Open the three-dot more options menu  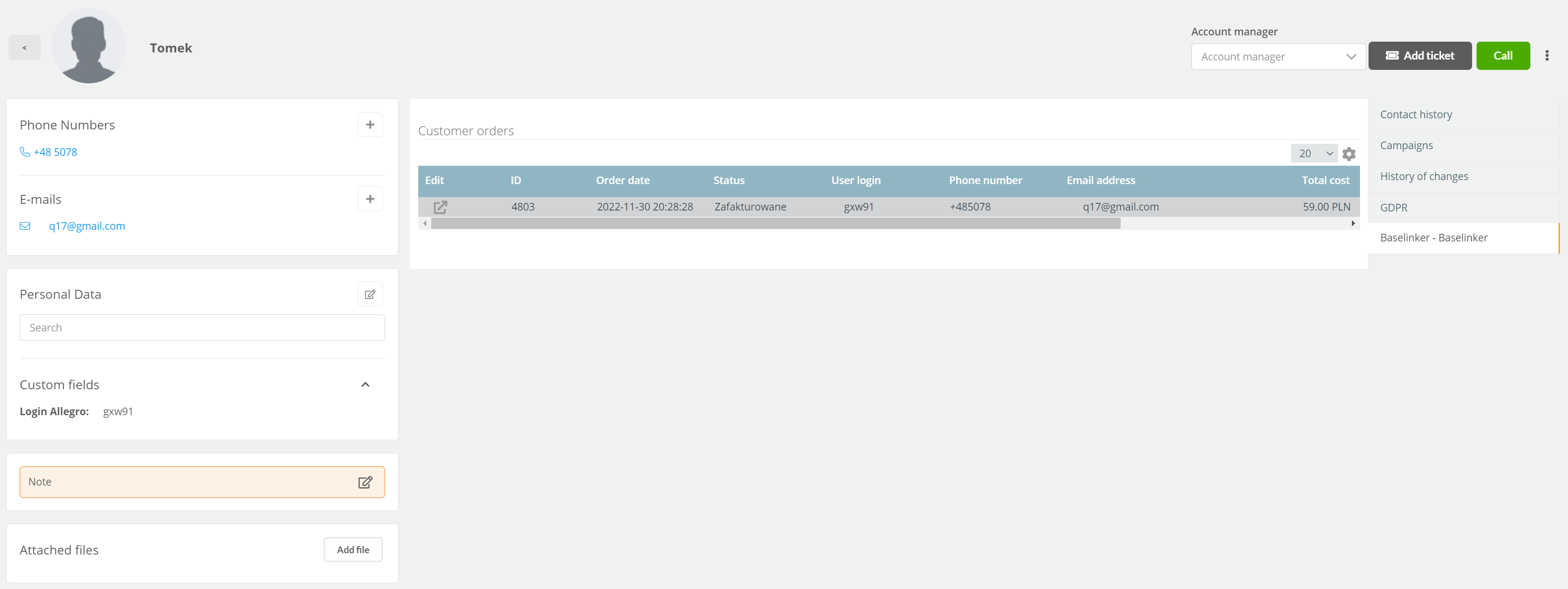[x=1546, y=56]
